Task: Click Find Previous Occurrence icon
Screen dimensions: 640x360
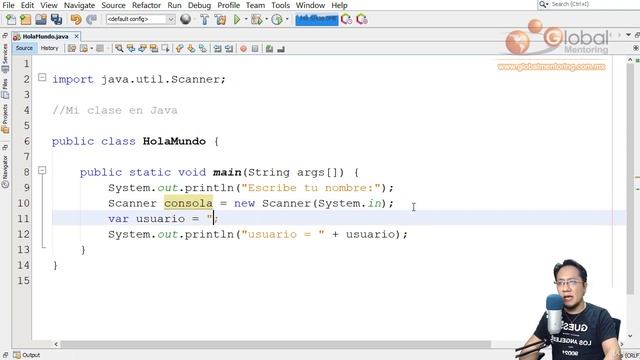Action: pyautogui.click(x=131, y=49)
